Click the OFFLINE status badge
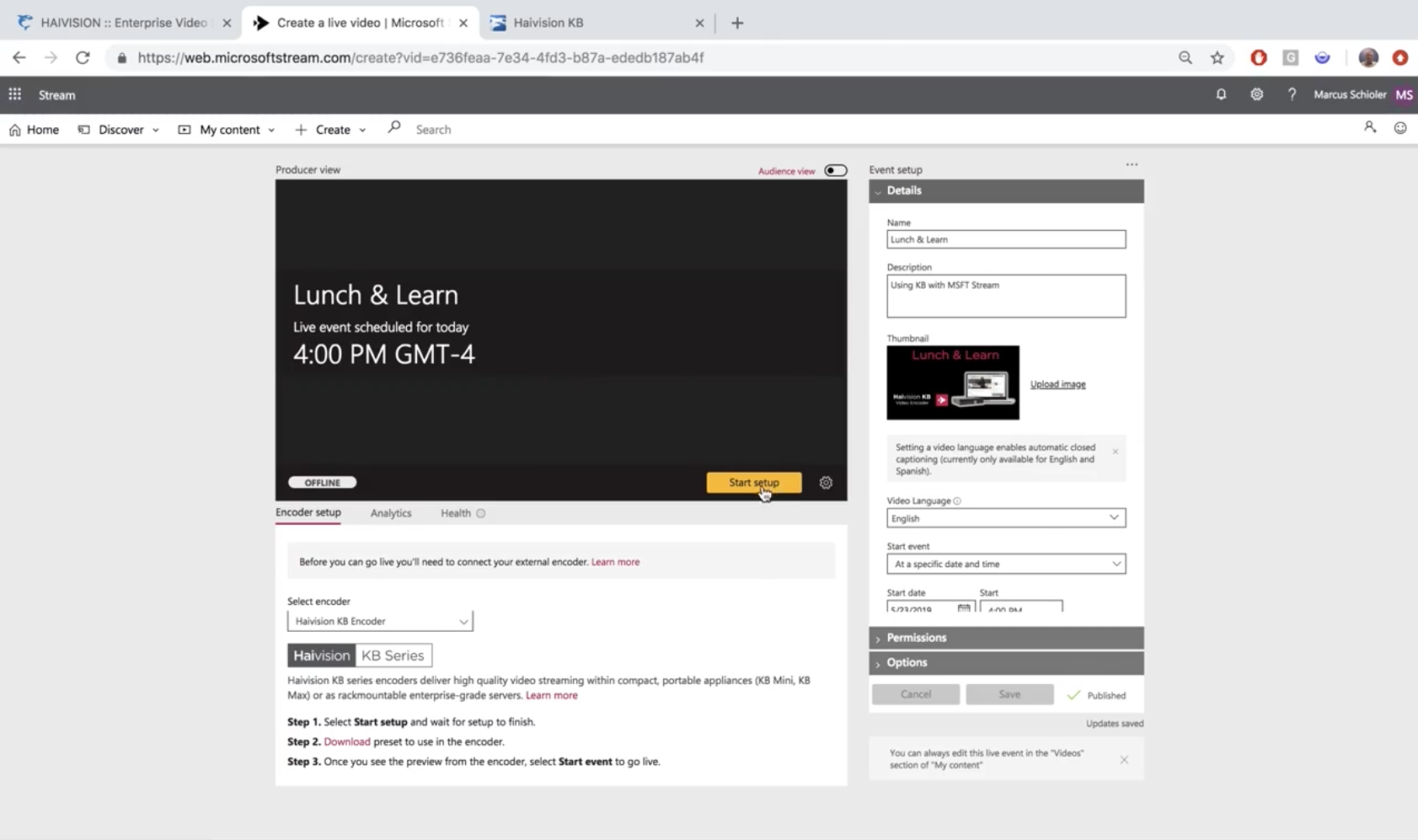The width and height of the screenshot is (1418, 840). pos(322,483)
